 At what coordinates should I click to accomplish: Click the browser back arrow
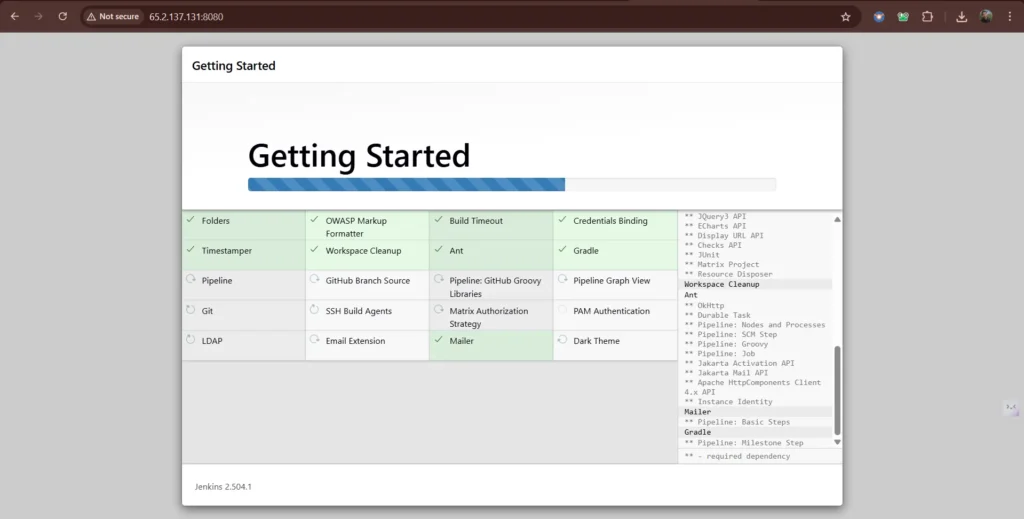(x=14, y=16)
